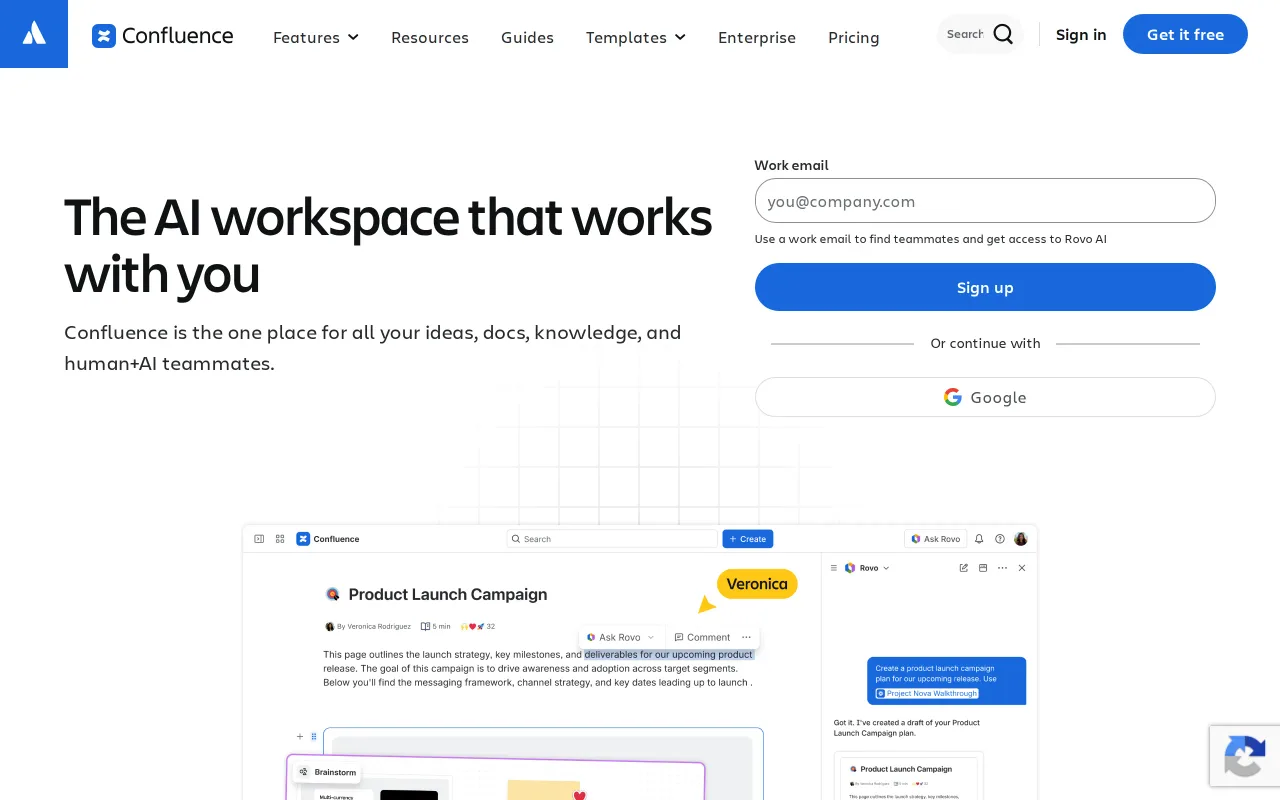Screen dimensions: 1280x800
Task: Click the notification bell in the preview
Action: [979, 539]
